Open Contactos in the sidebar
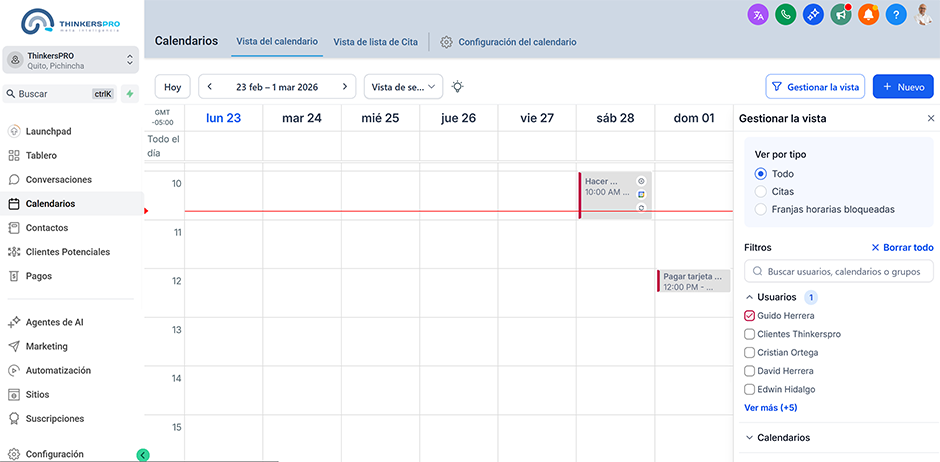 [x=47, y=228]
